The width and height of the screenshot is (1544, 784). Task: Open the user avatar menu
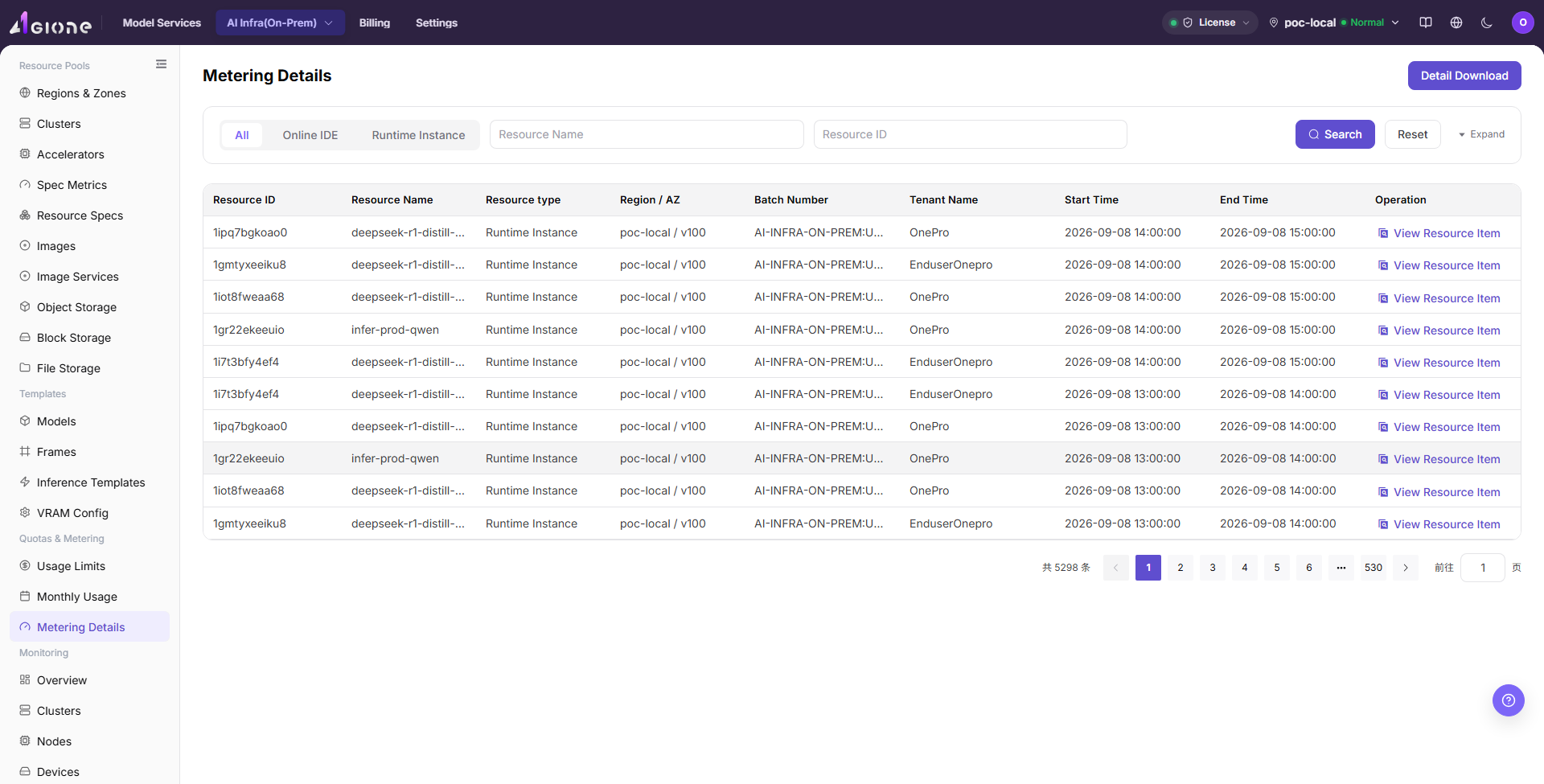click(1523, 23)
